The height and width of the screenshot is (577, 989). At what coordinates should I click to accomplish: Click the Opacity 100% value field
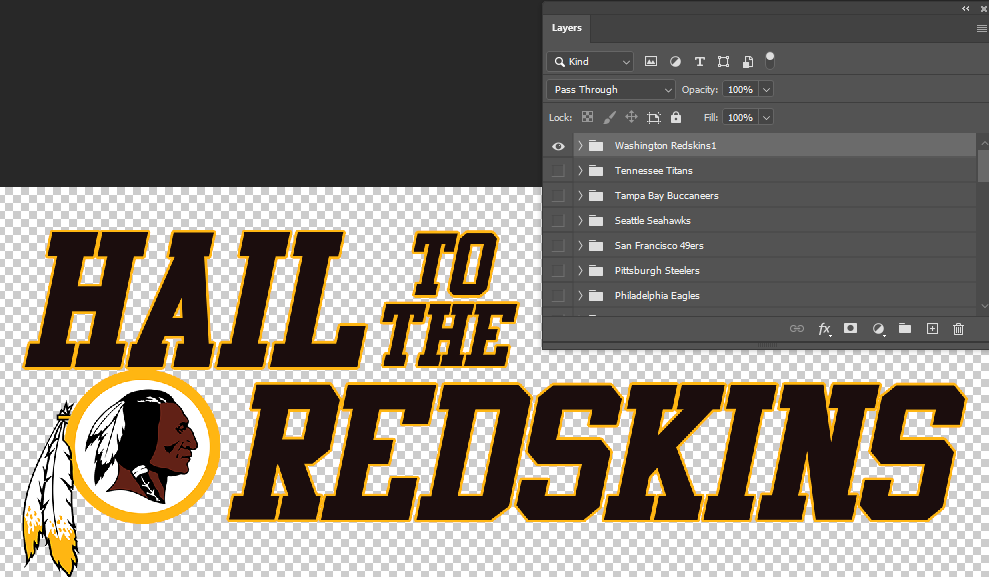point(740,90)
